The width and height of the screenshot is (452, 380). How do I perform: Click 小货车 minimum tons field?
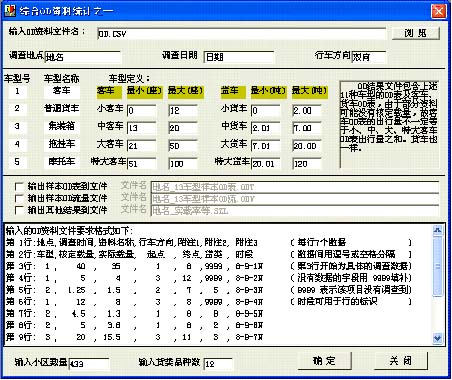tap(265, 111)
